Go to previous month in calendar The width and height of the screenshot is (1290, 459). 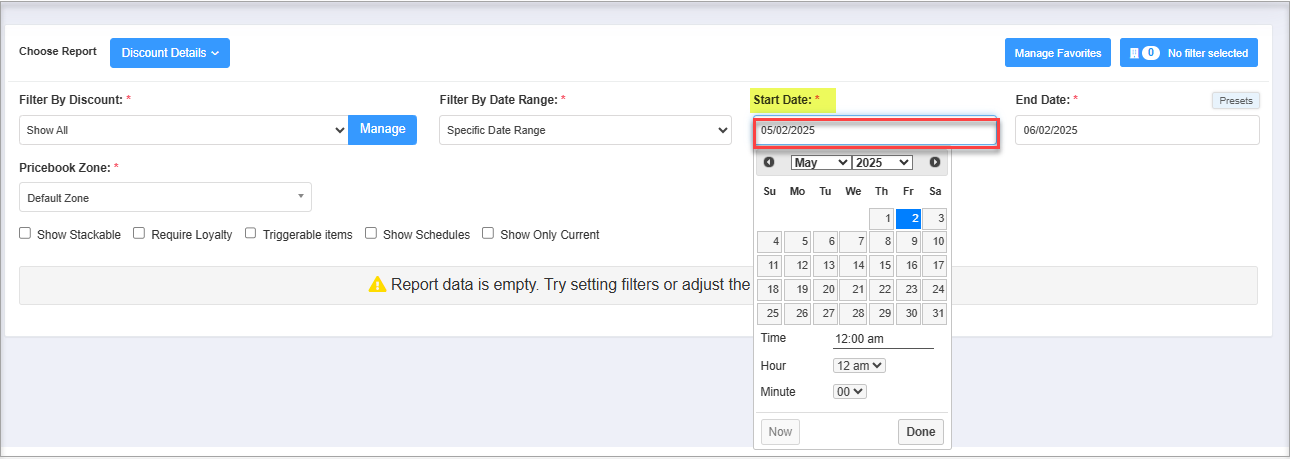pos(769,162)
